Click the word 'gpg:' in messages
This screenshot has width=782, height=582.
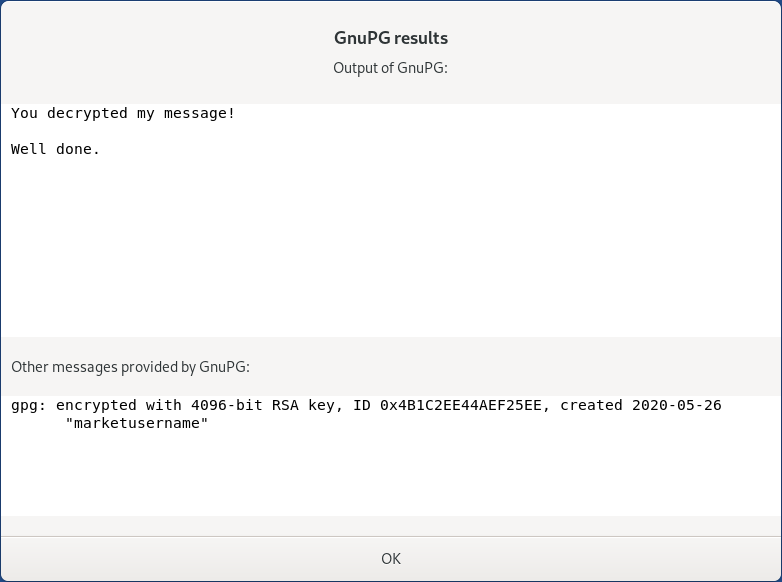[x=29, y=405]
